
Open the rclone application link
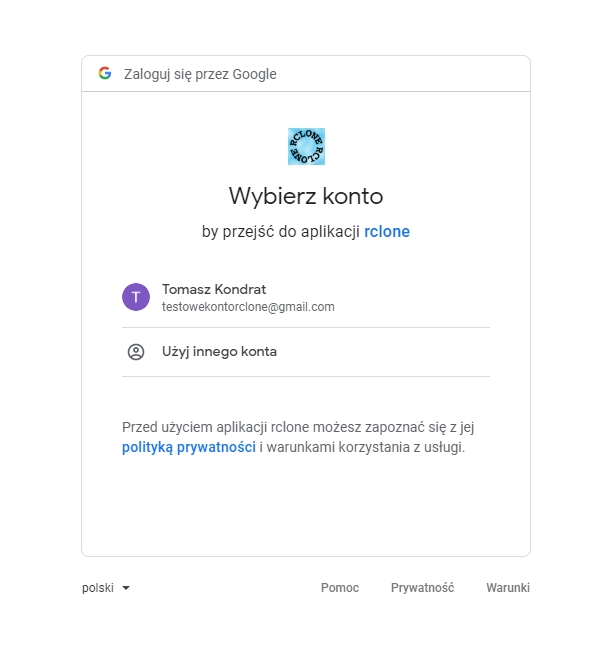click(387, 231)
